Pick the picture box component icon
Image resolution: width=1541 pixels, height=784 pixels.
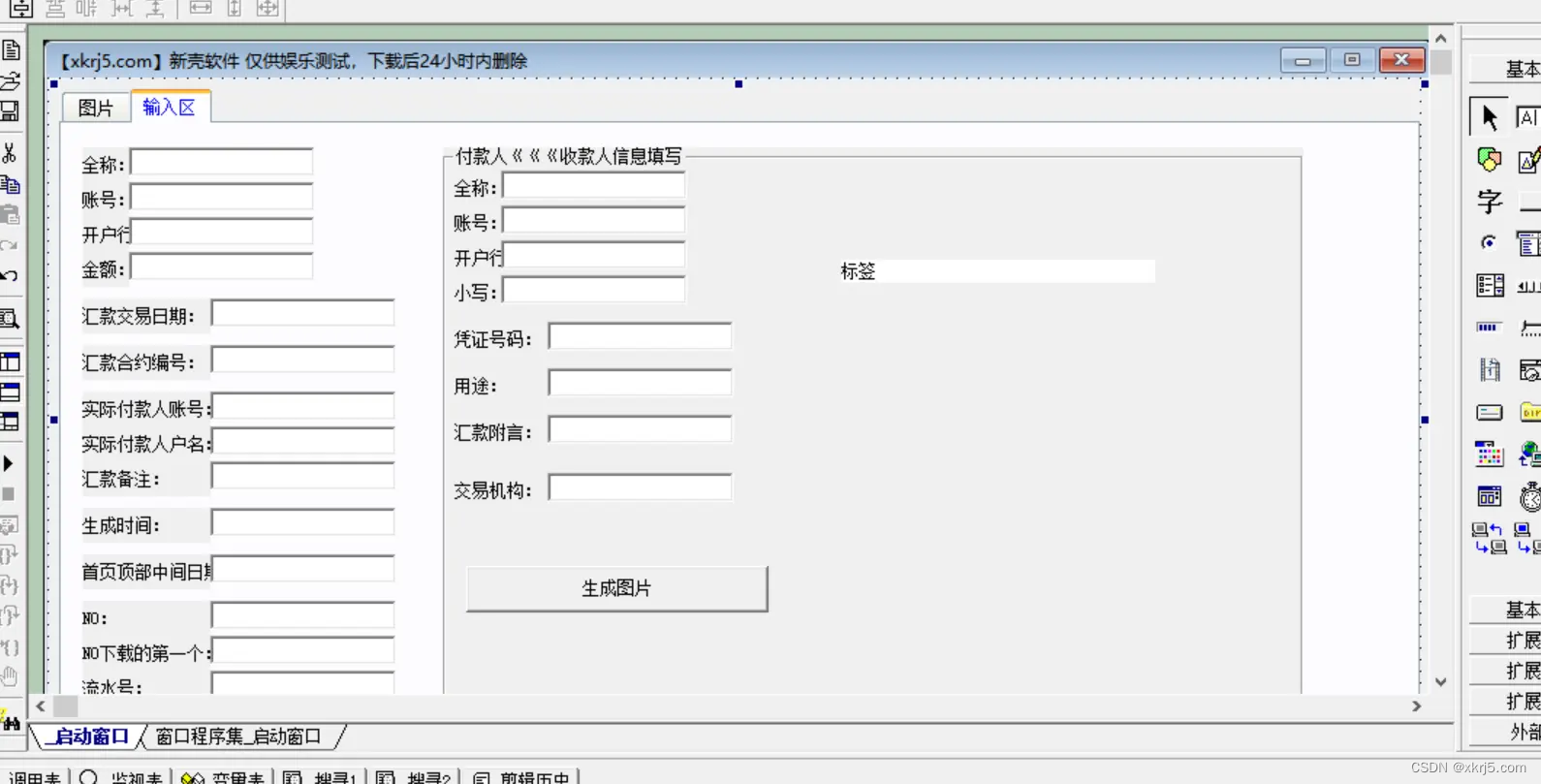pos(1489,159)
